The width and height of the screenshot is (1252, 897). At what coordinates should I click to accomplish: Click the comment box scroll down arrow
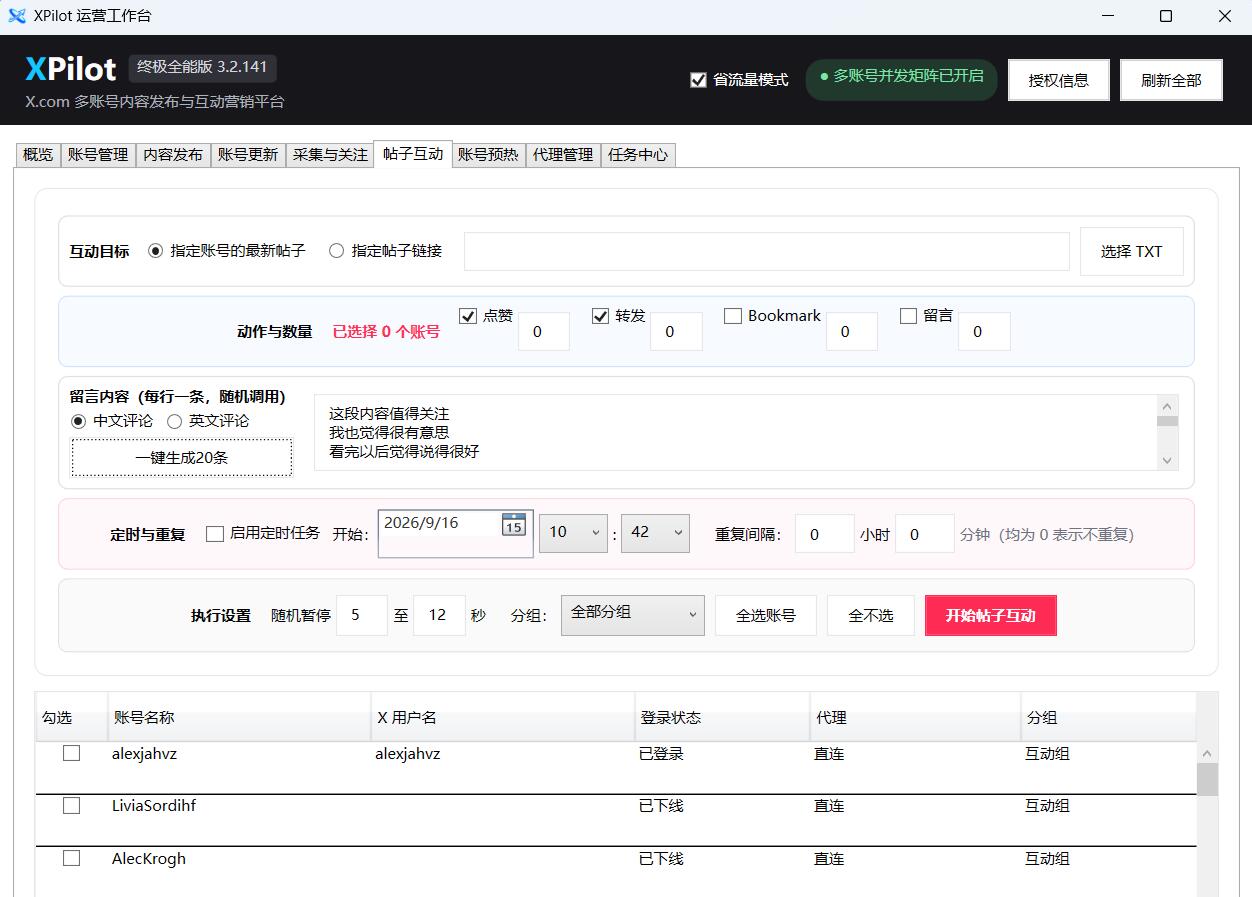[x=1167, y=460]
